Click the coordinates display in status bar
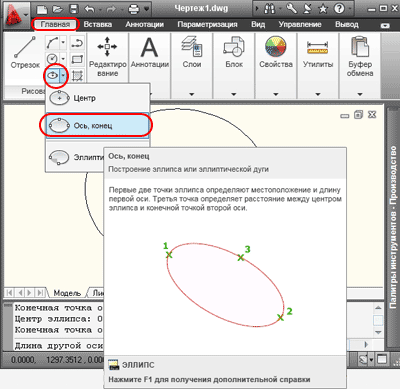 tap(57, 360)
